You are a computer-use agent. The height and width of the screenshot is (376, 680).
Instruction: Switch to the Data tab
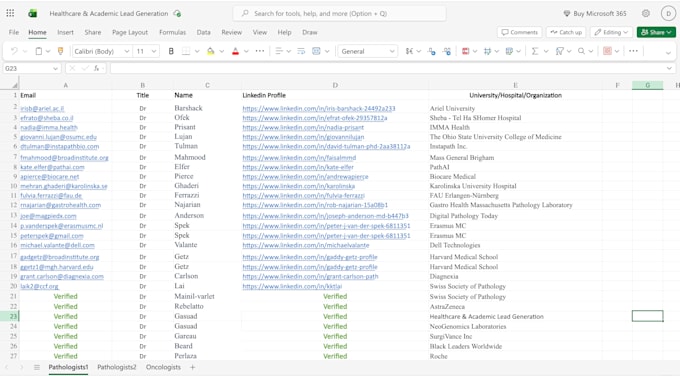click(203, 32)
